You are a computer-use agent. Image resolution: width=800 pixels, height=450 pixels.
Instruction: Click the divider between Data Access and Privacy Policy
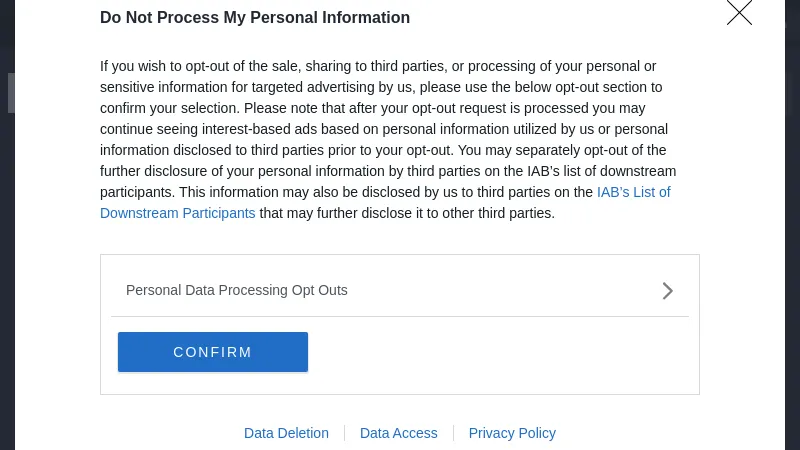coord(453,433)
